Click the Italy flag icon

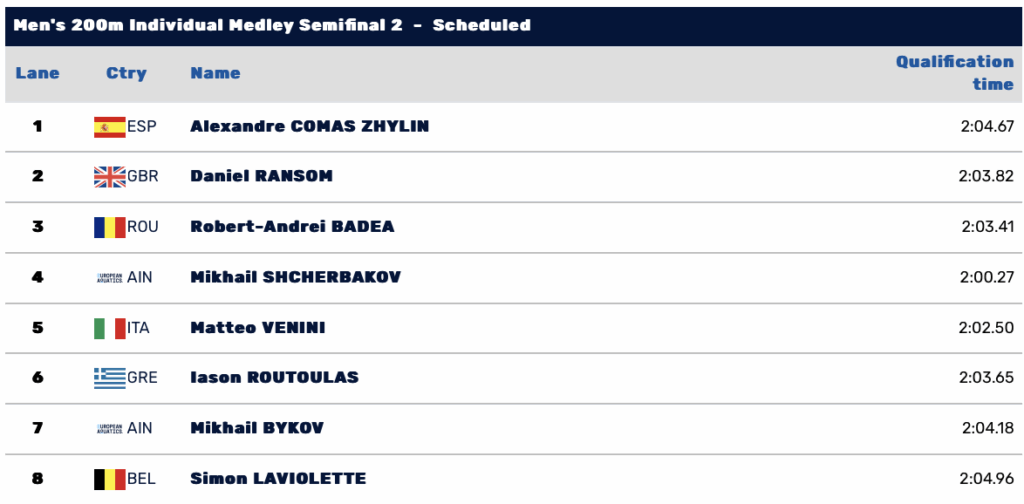point(110,328)
